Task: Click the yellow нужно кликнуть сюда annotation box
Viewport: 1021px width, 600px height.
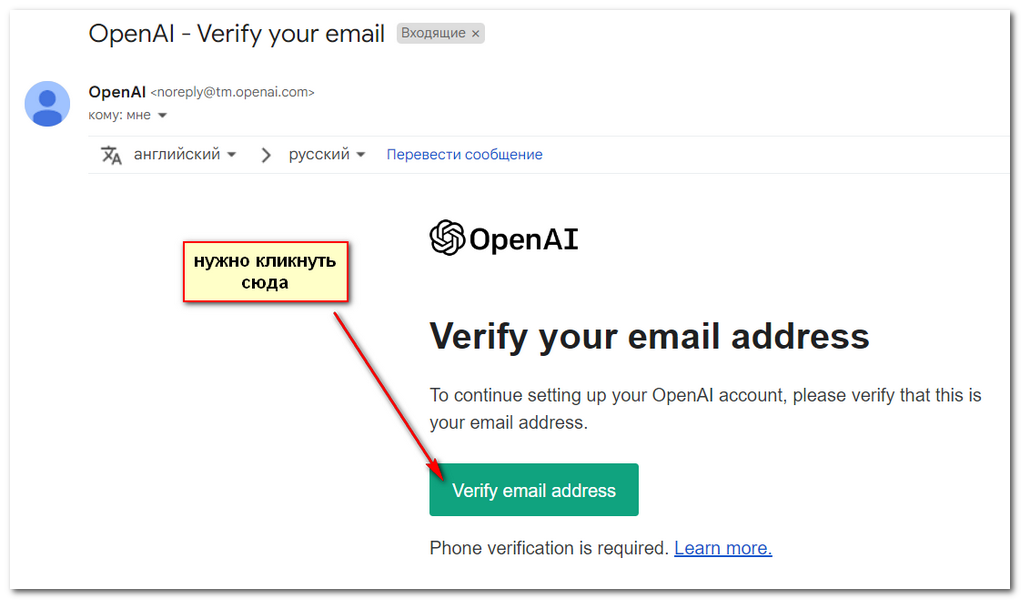Action: 265,272
